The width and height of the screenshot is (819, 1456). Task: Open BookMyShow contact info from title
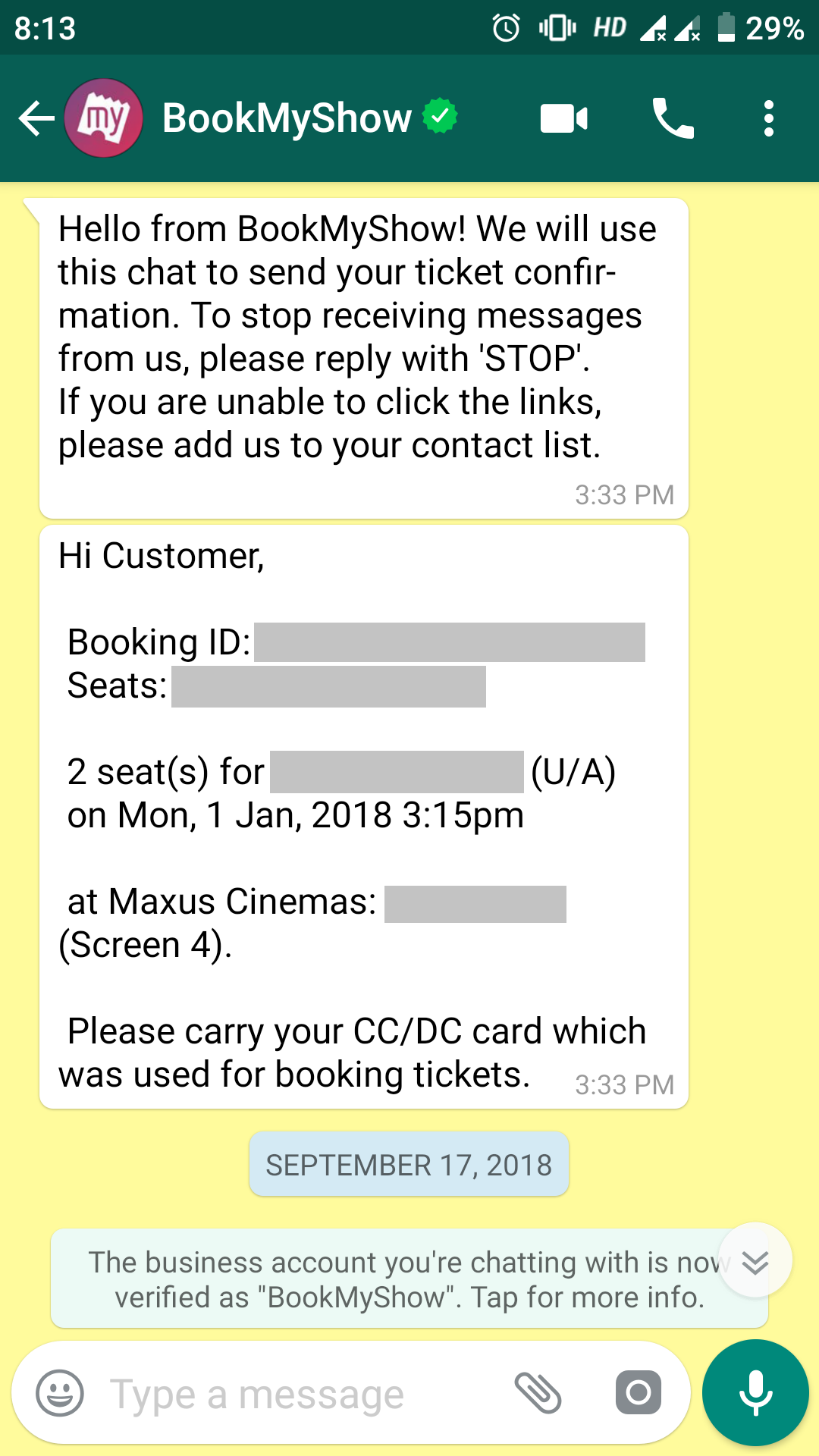pos(287,118)
